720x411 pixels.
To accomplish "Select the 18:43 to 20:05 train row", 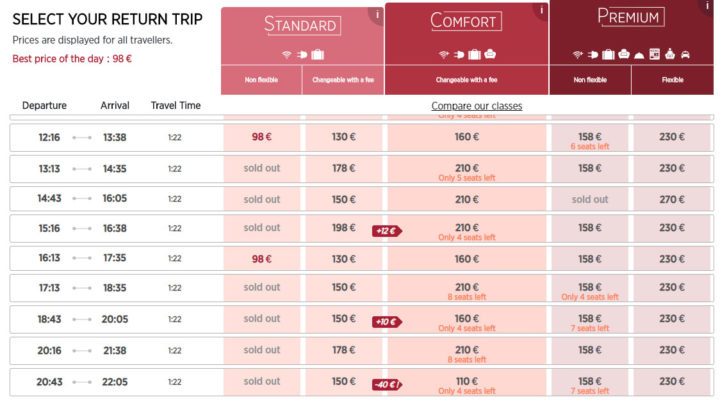I will (361, 320).
